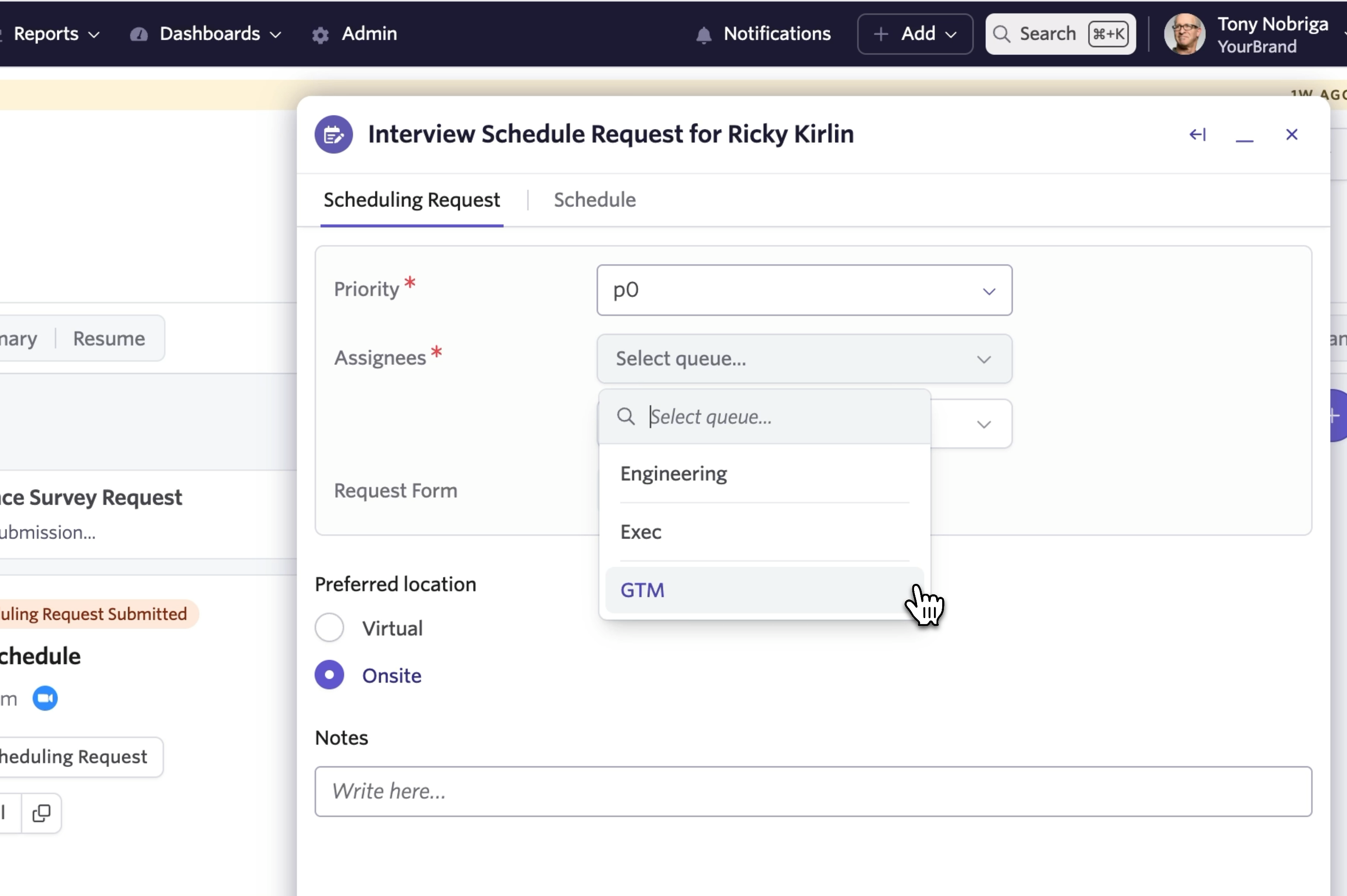Open the Resume tab in background page
Image resolution: width=1347 pixels, height=896 pixels.
coord(109,339)
